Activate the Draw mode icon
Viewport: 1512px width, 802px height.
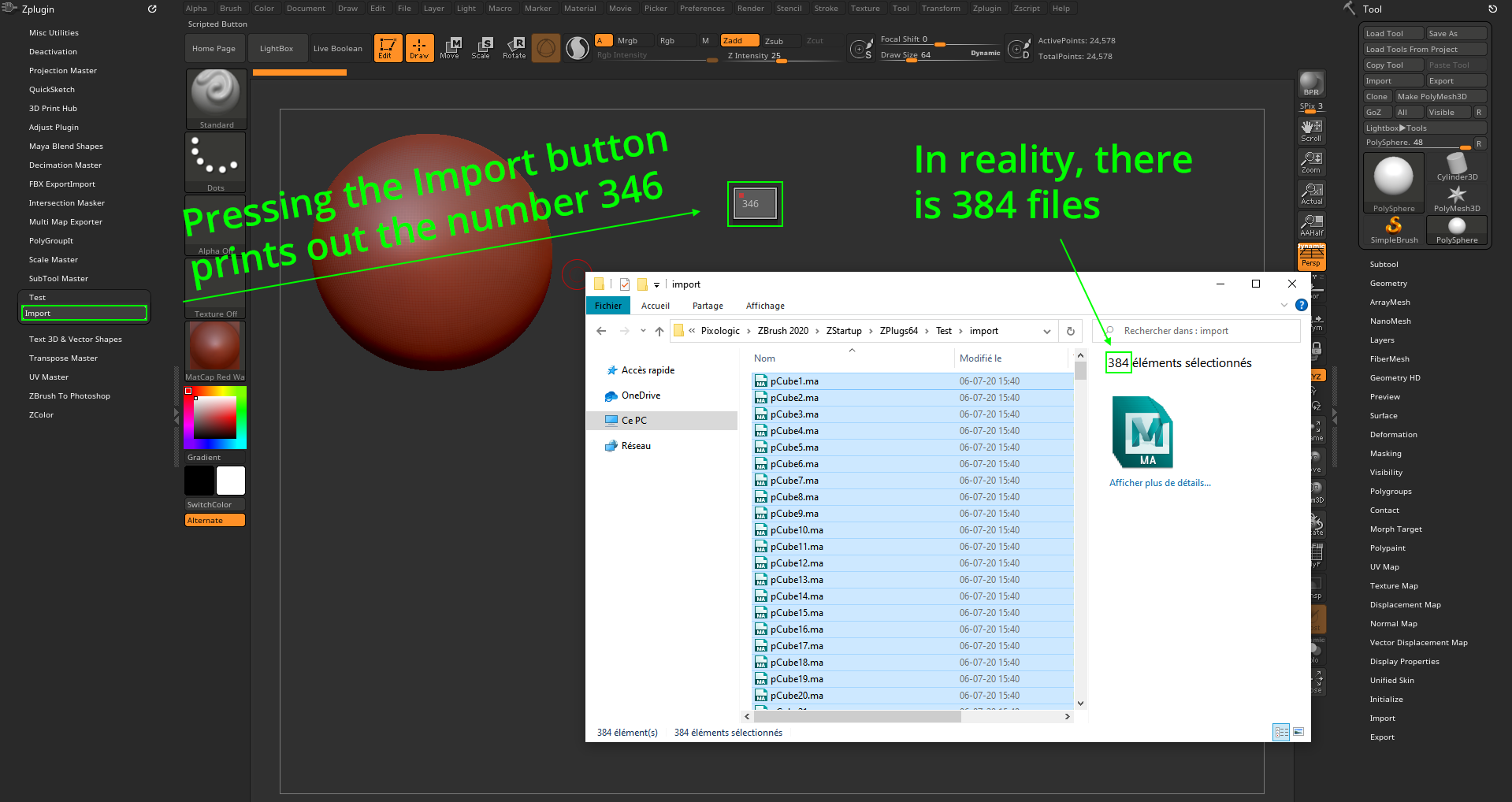pyautogui.click(x=419, y=48)
